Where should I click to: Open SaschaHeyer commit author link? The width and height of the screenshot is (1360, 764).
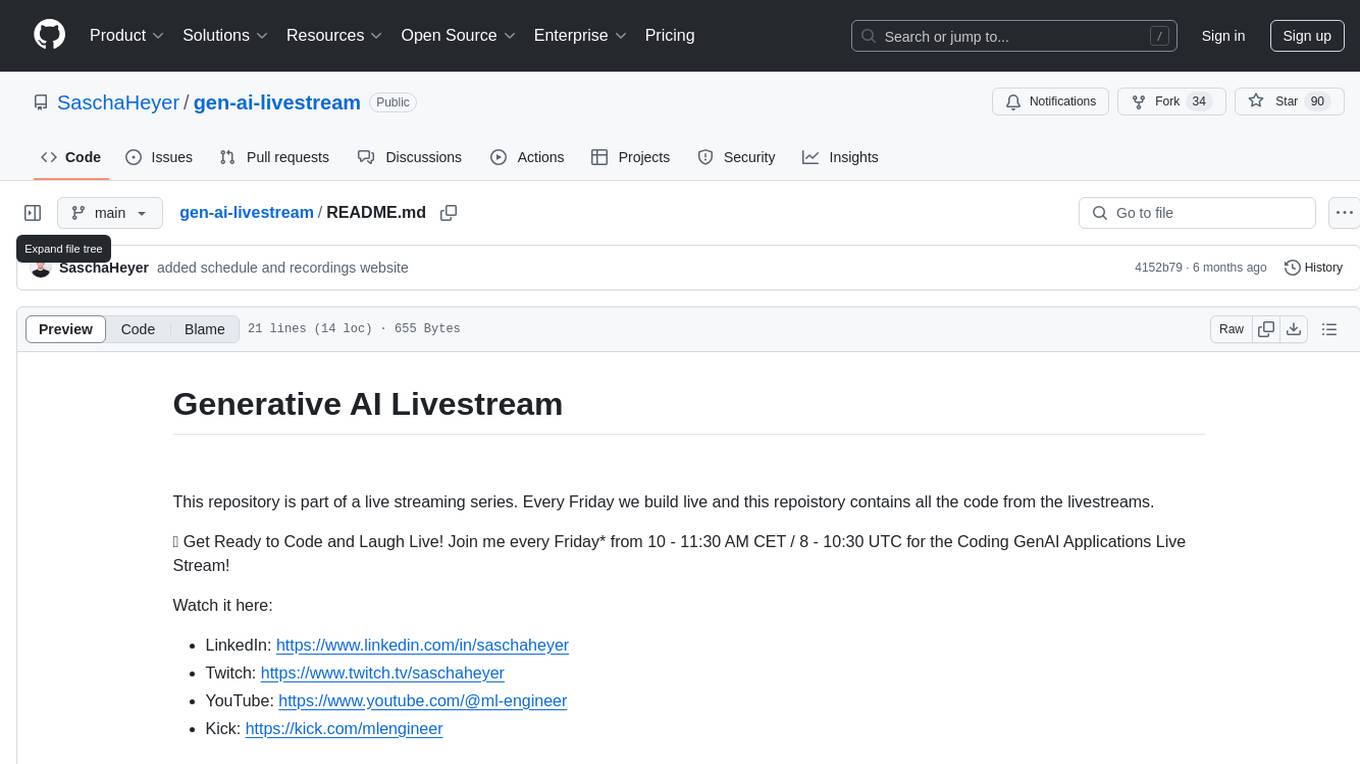pyautogui.click(x=104, y=268)
